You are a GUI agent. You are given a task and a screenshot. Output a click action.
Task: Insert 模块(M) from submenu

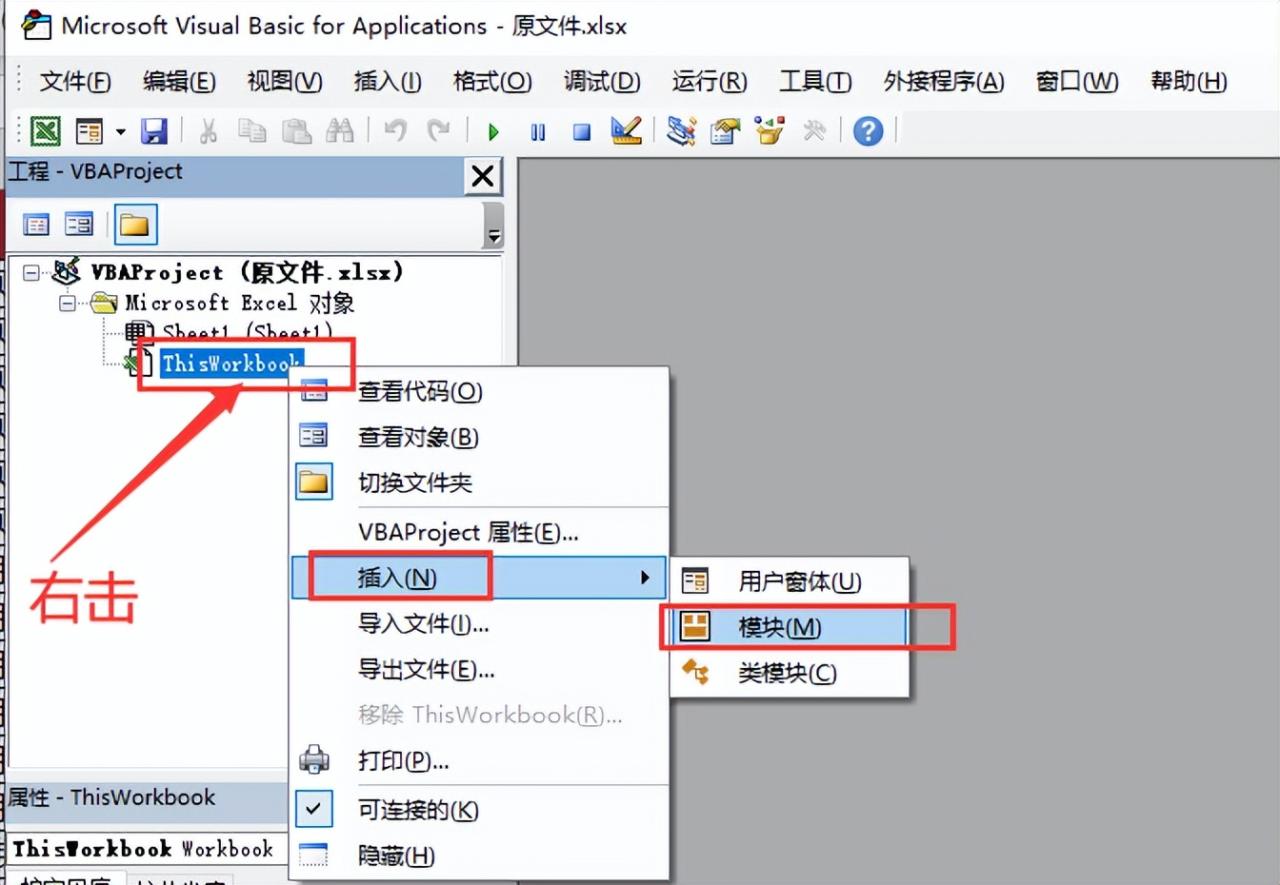tap(789, 627)
